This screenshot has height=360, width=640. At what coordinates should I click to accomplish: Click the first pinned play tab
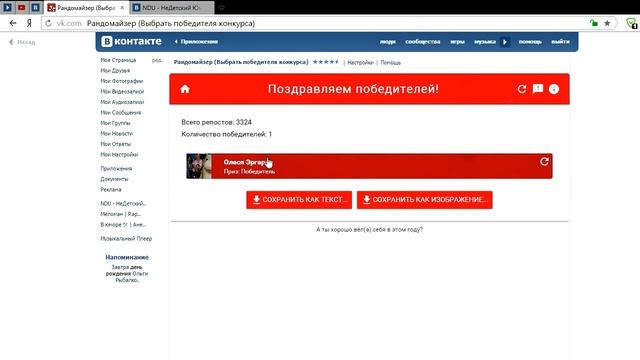pos(7,7)
